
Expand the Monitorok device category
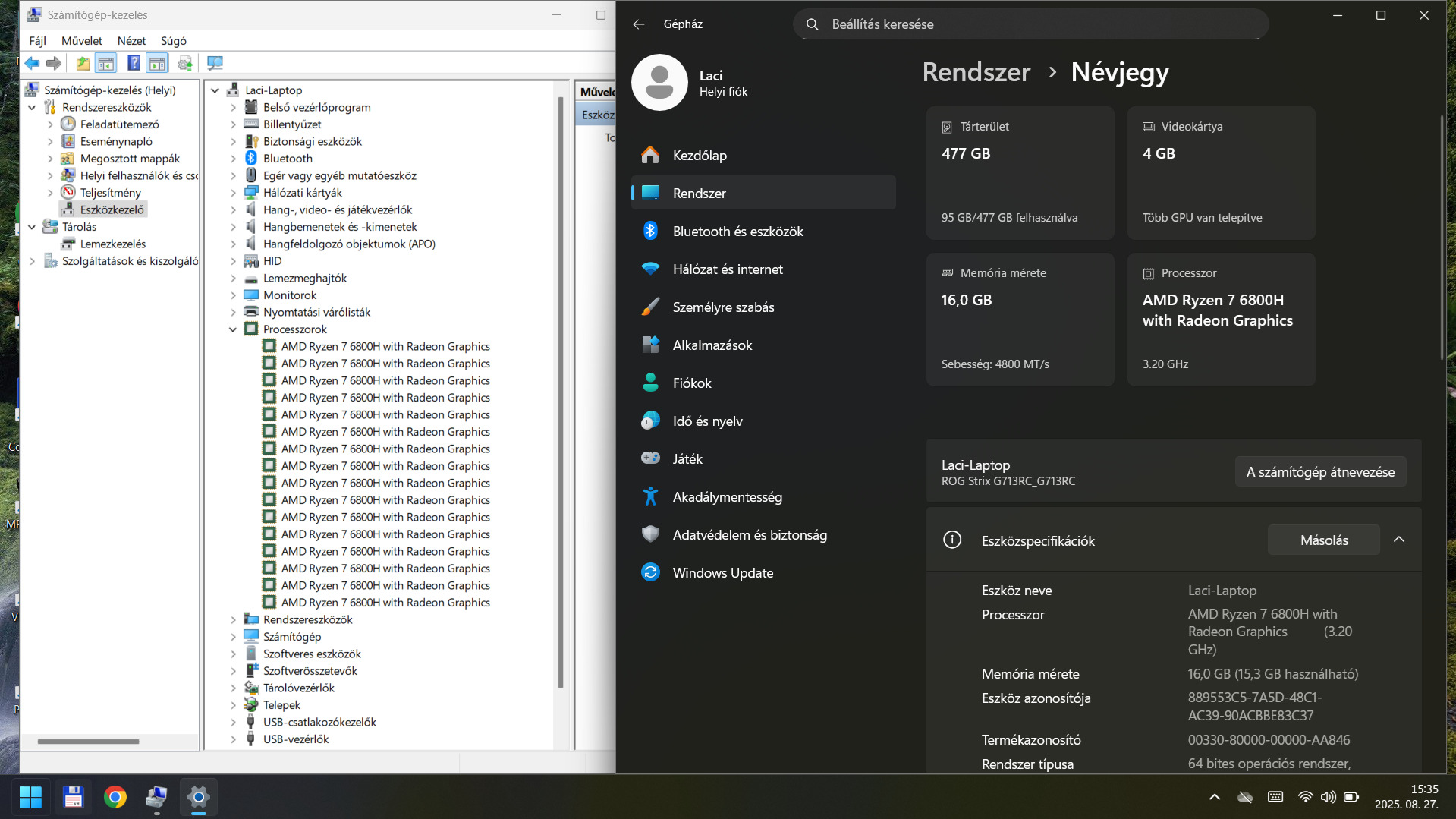pos(233,295)
